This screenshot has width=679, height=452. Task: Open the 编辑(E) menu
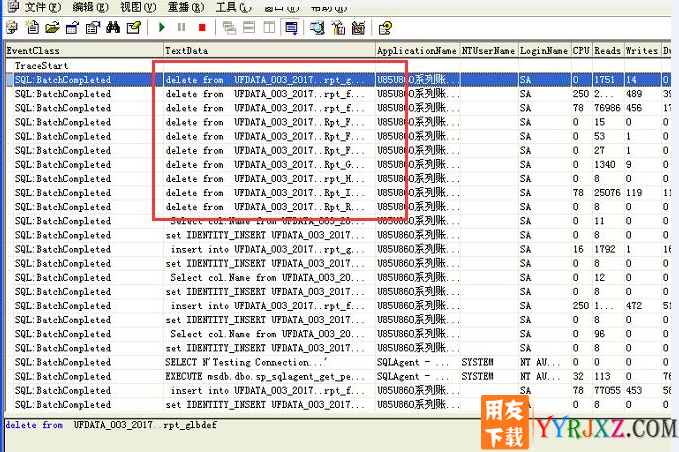[x=91, y=7]
